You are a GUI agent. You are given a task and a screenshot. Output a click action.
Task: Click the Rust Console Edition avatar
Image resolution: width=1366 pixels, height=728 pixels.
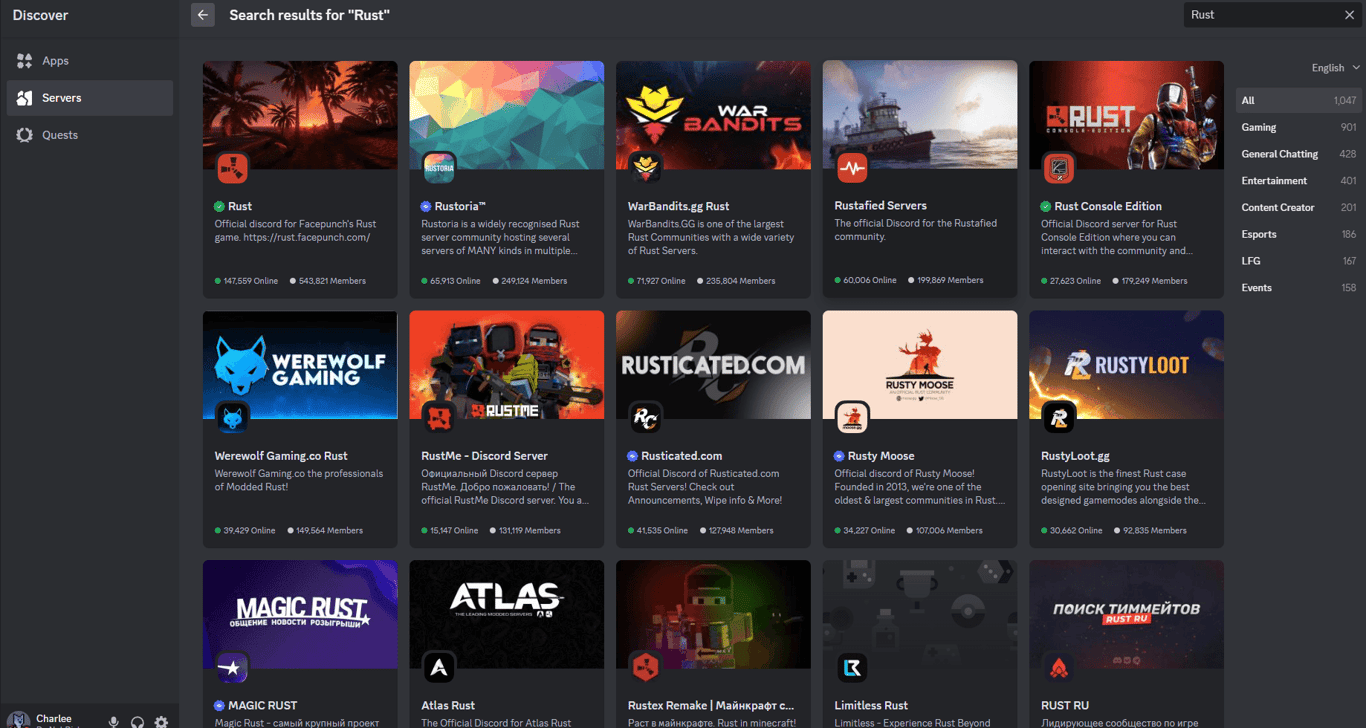pos(1059,168)
